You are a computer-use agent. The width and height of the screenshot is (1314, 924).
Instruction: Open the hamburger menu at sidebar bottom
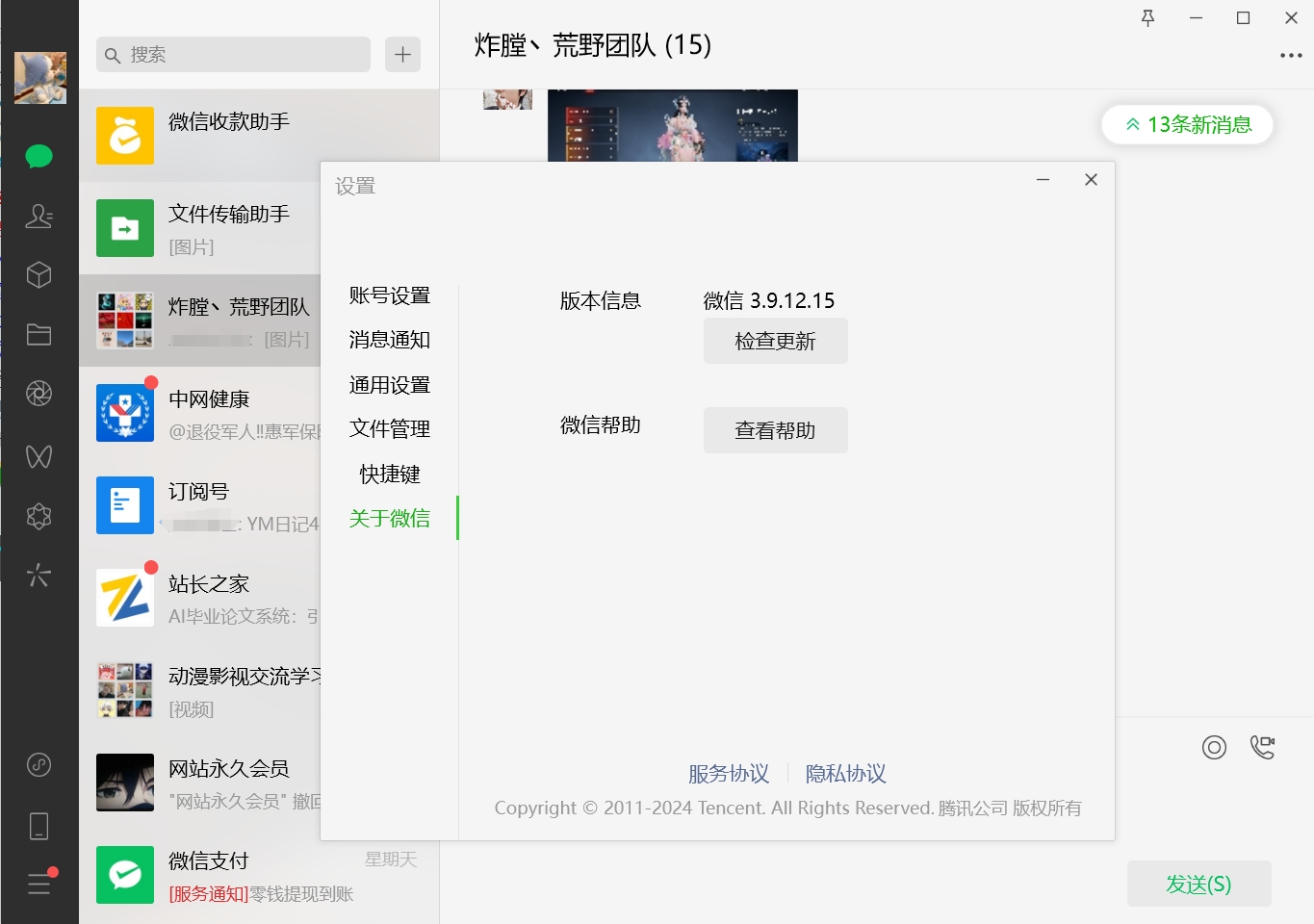39,884
